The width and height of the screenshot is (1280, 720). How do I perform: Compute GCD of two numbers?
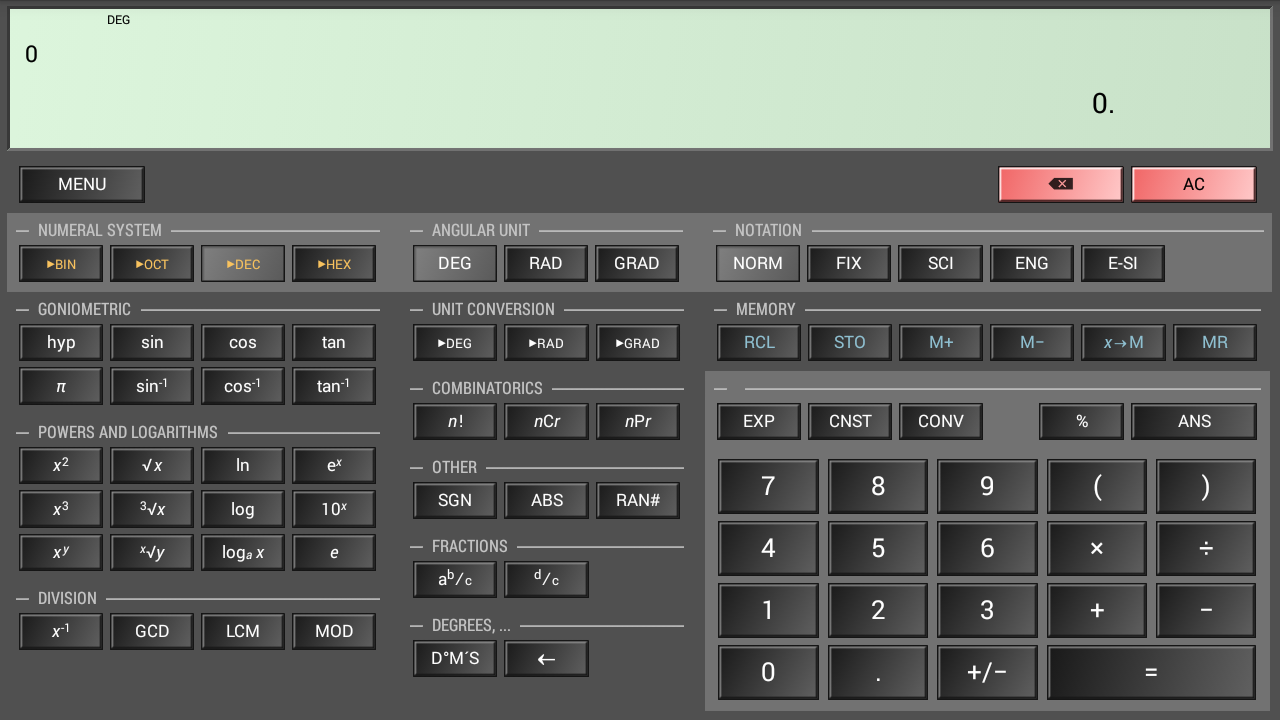152,631
